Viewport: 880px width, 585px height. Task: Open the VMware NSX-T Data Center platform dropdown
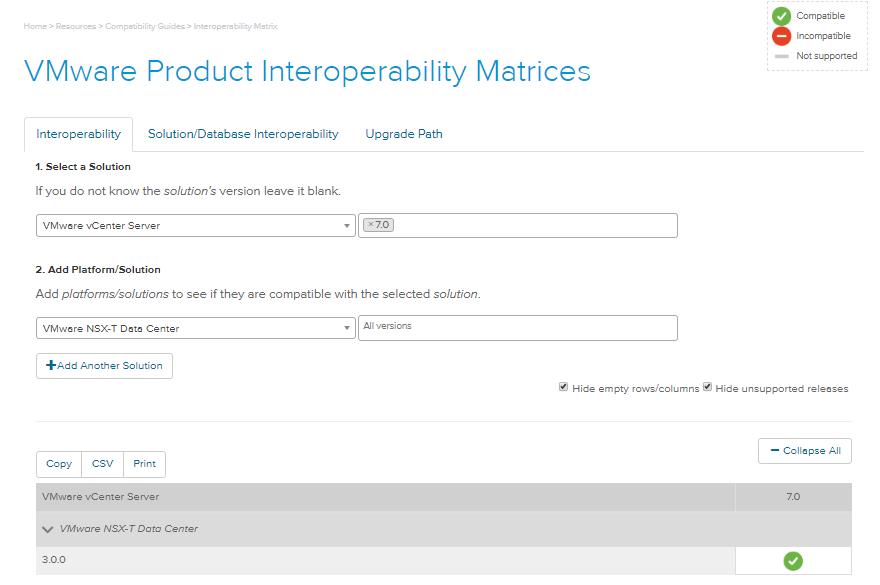195,328
